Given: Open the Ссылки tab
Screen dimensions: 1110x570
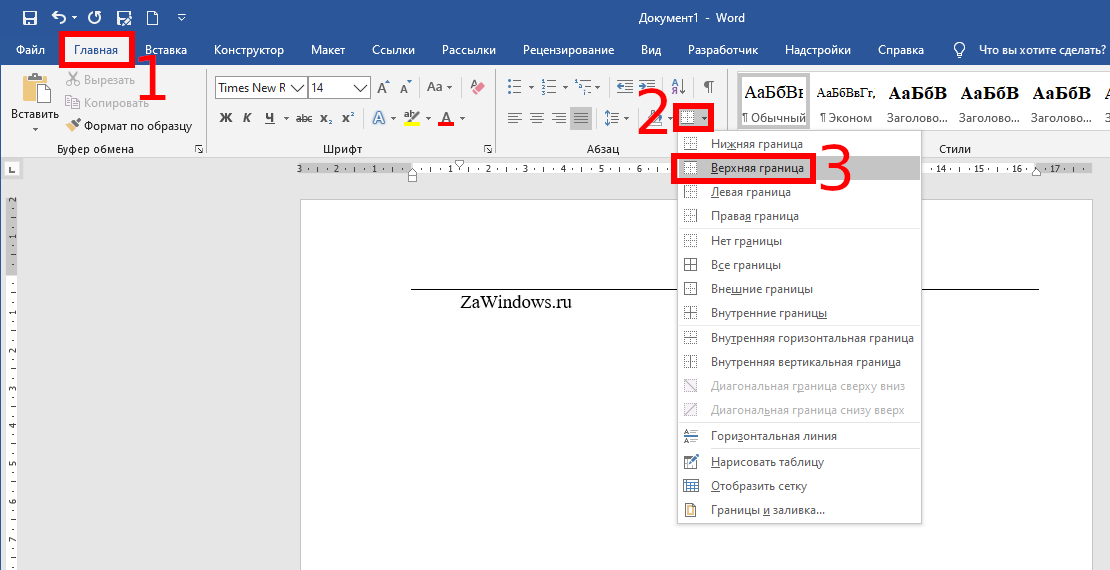Looking at the screenshot, I should tap(394, 50).
